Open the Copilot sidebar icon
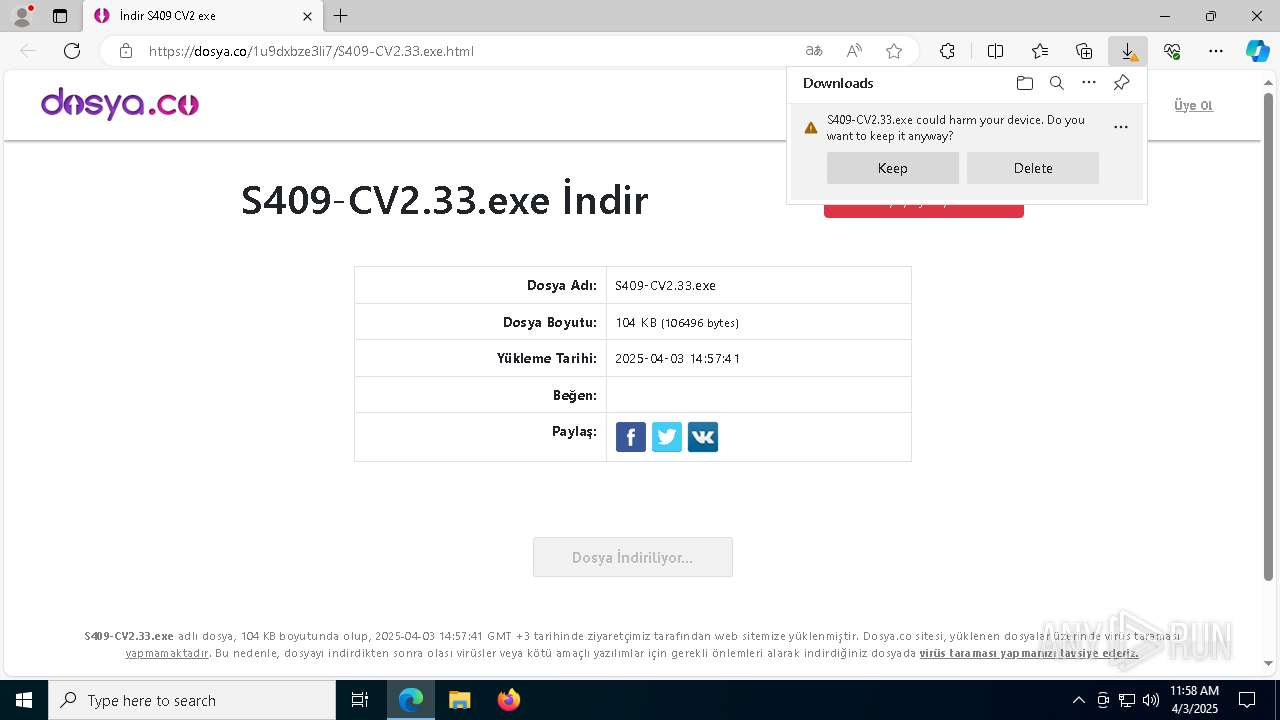The height and width of the screenshot is (720, 1280). coord(1258,51)
